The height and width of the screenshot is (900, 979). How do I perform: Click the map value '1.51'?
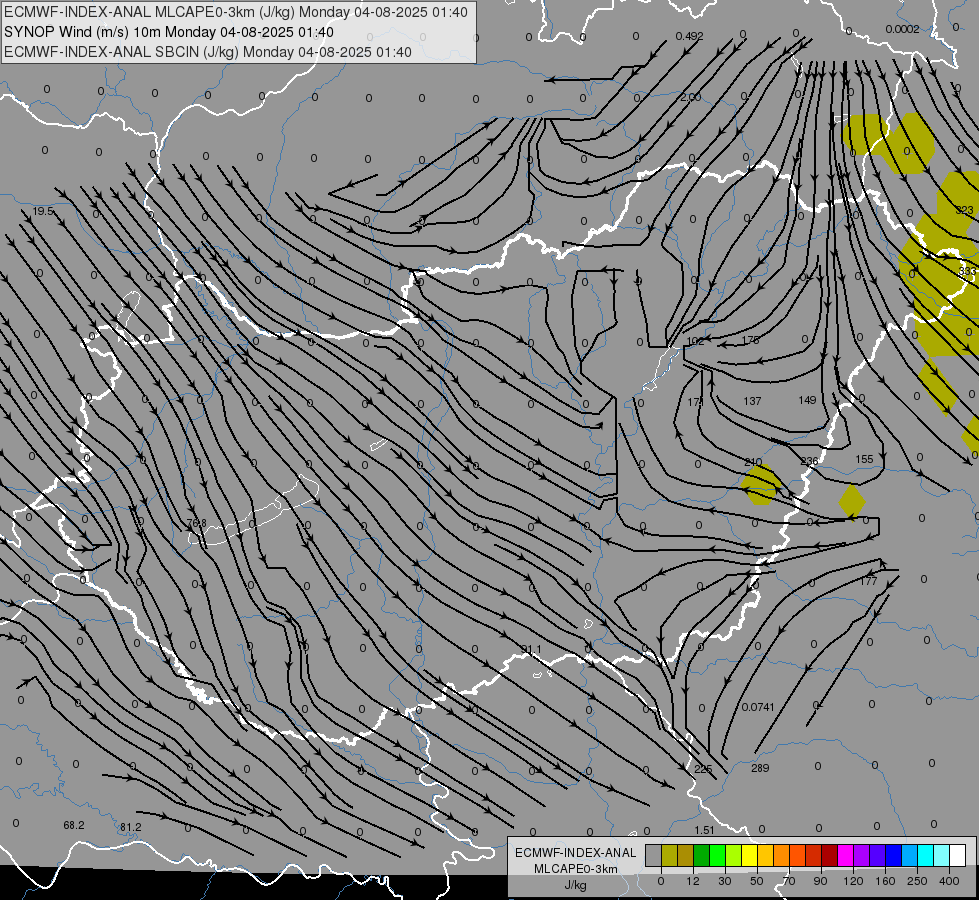[704, 830]
